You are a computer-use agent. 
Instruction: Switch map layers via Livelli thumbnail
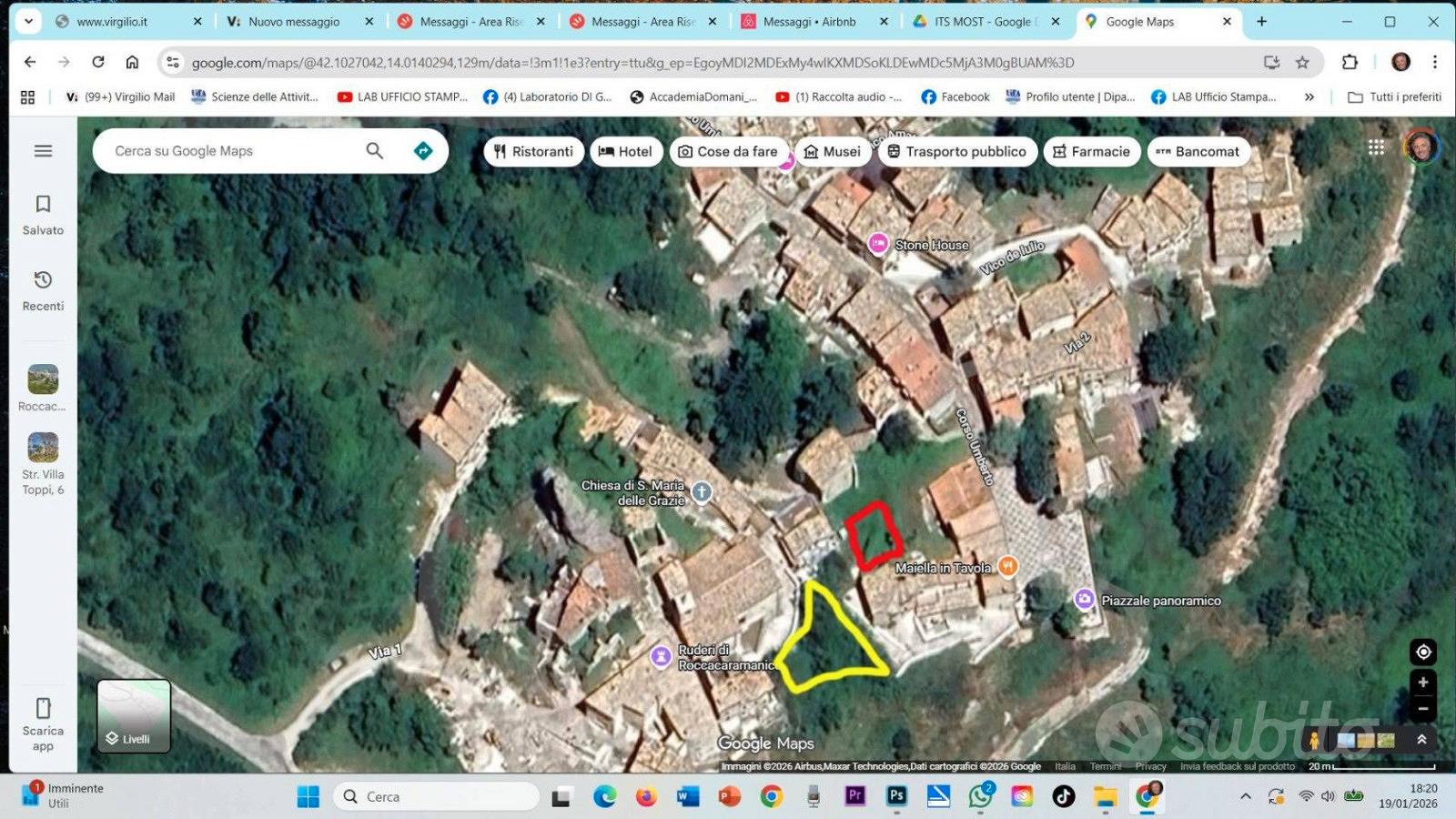(134, 716)
